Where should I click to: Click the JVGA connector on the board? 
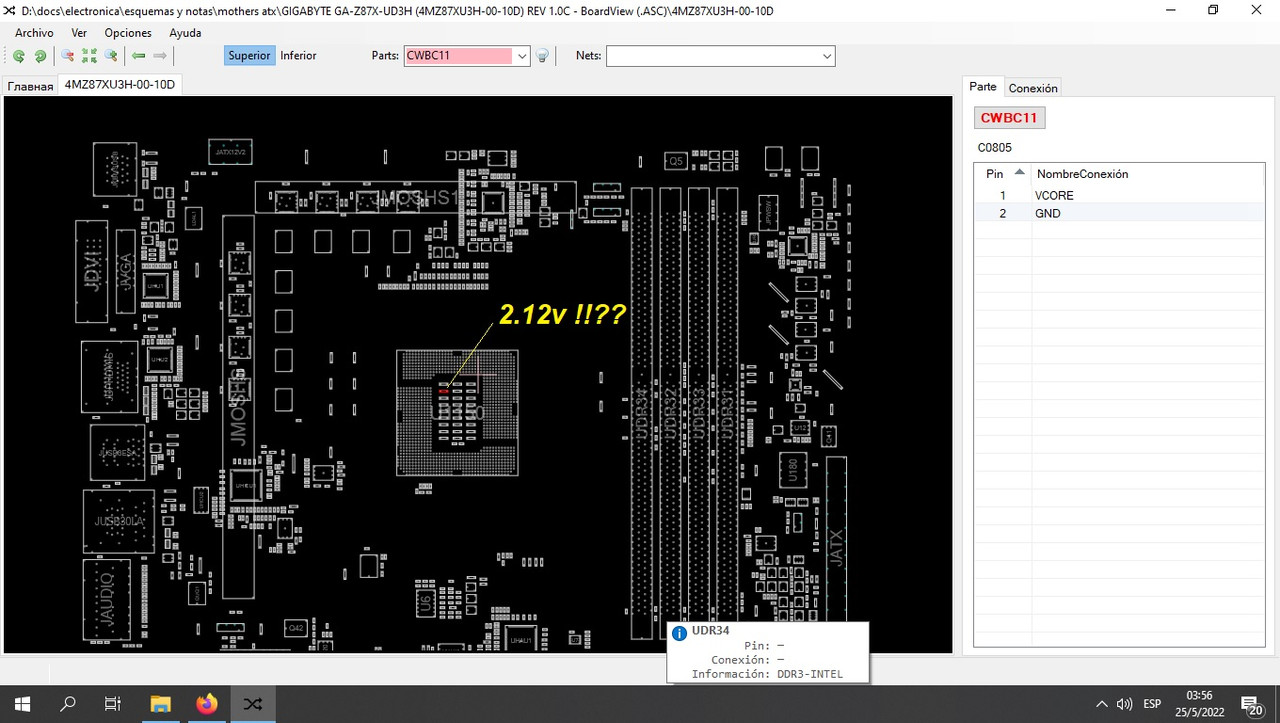[x=125, y=273]
